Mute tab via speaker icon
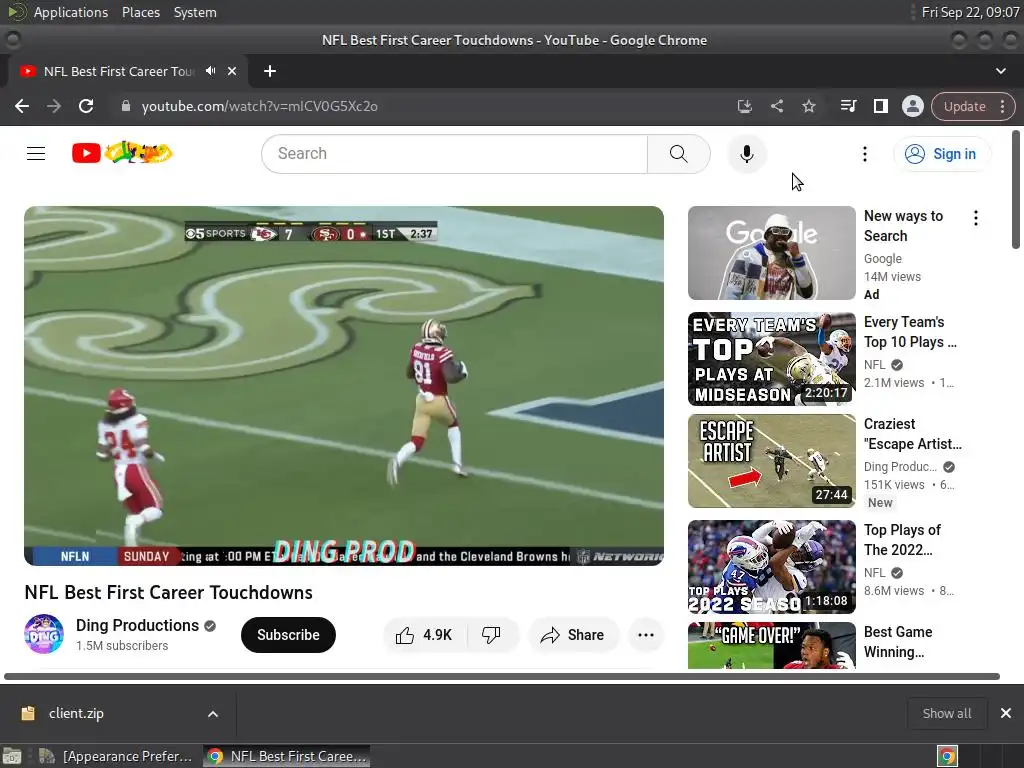Screen dimensions: 1024x768 point(210,71)
